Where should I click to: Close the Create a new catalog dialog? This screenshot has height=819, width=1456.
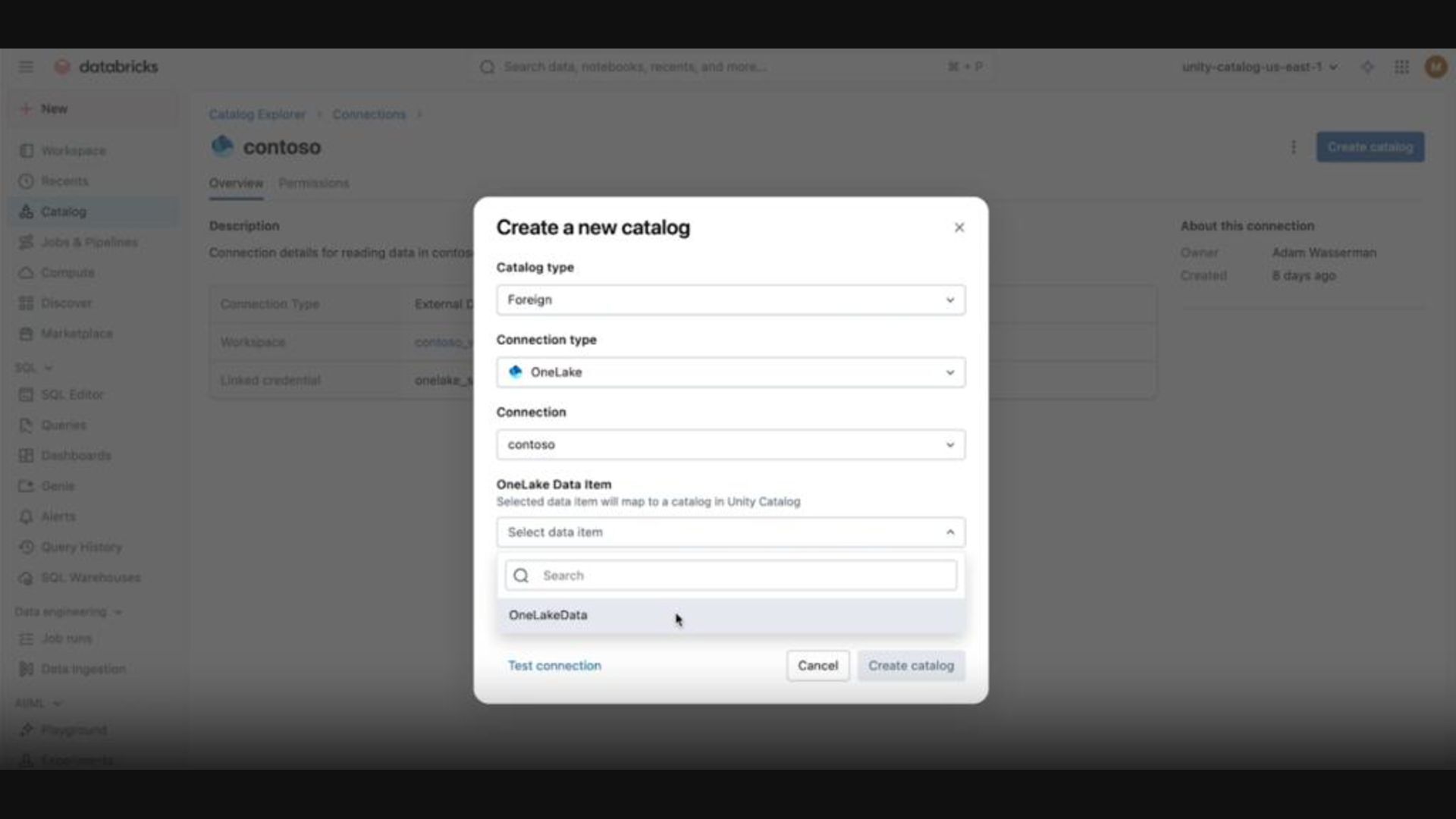click(x=959, y=227)
